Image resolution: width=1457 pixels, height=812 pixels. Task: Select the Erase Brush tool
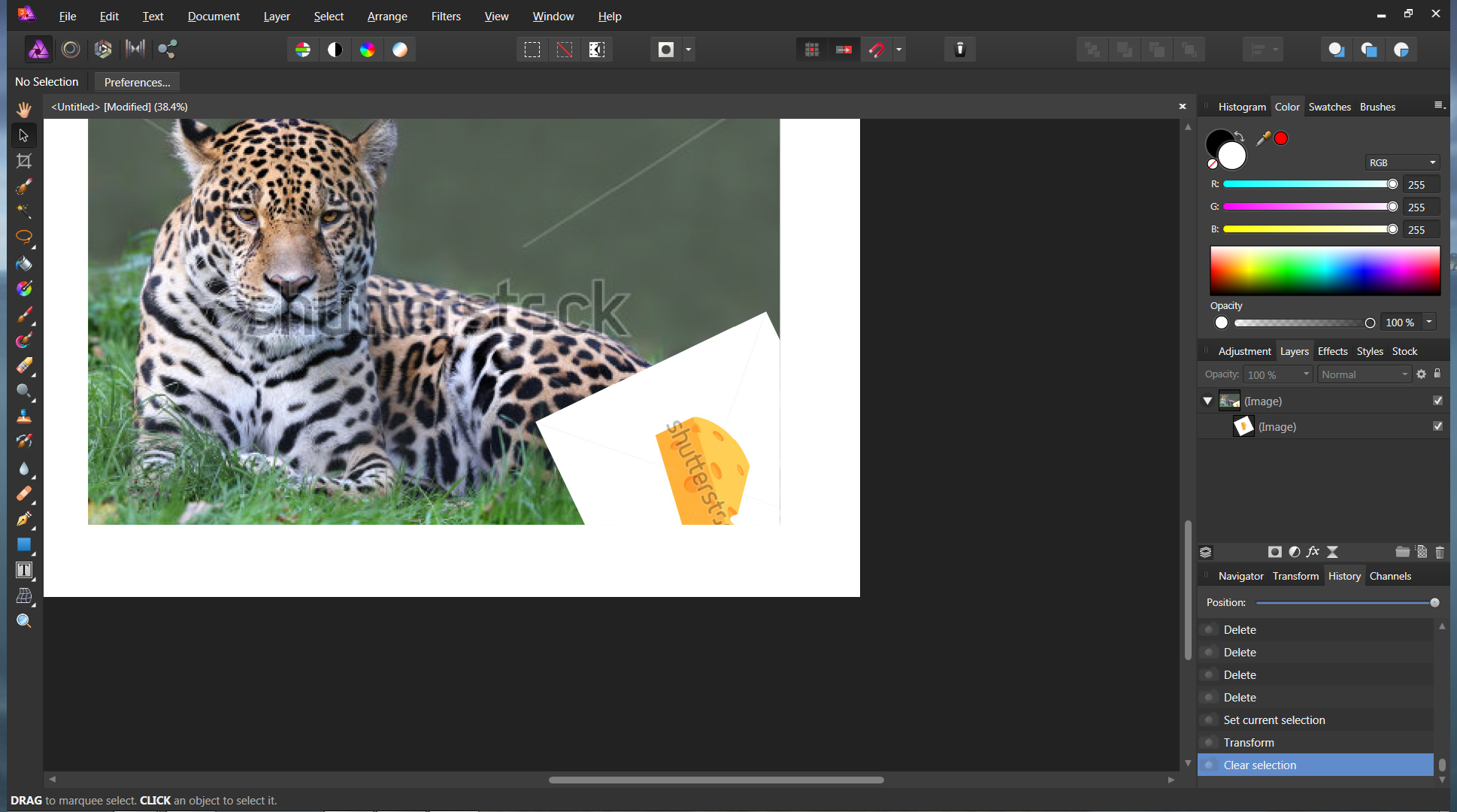coord(24,365)
